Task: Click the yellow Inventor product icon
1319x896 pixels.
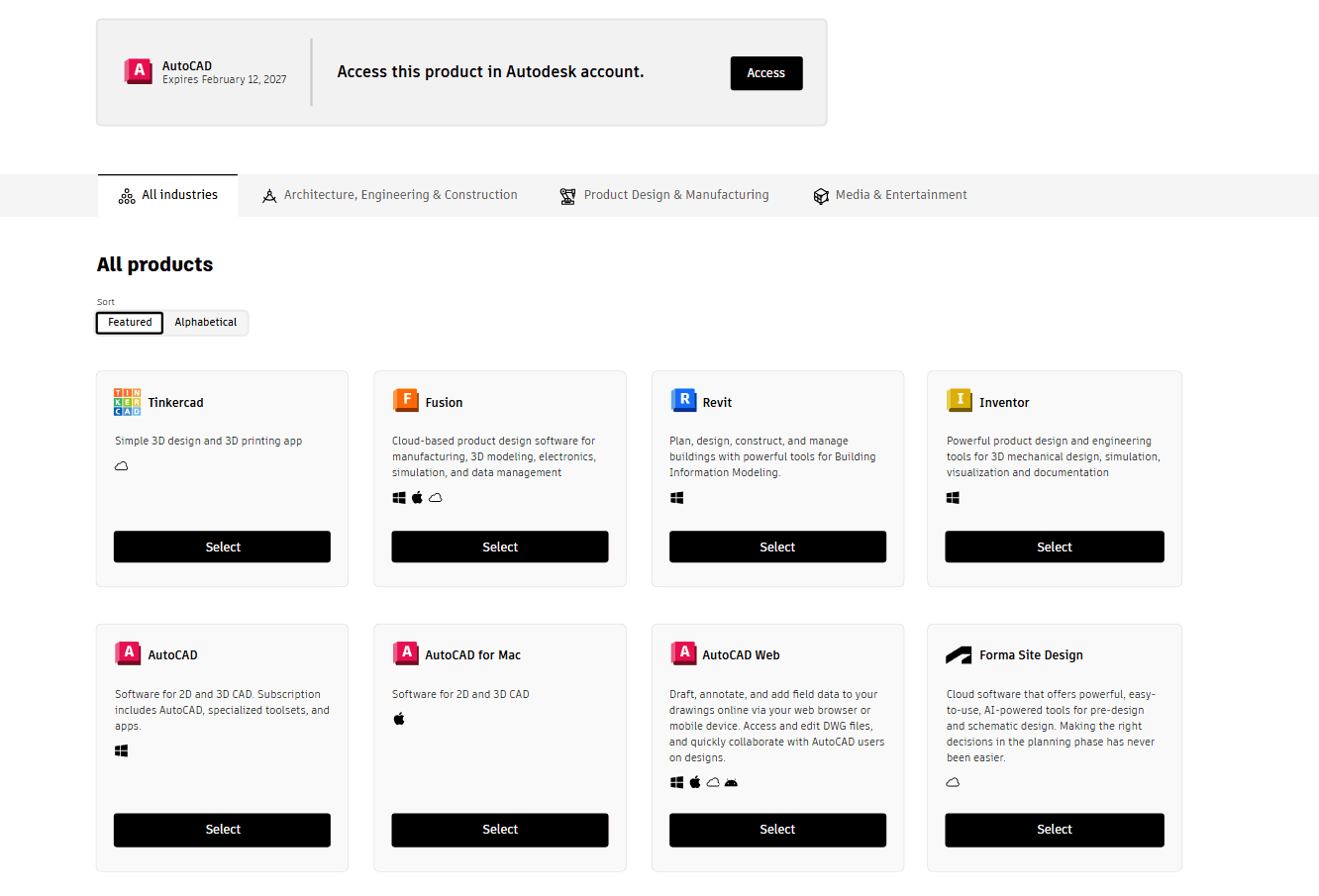Action: pyautogui.click(x=960, y=400)
